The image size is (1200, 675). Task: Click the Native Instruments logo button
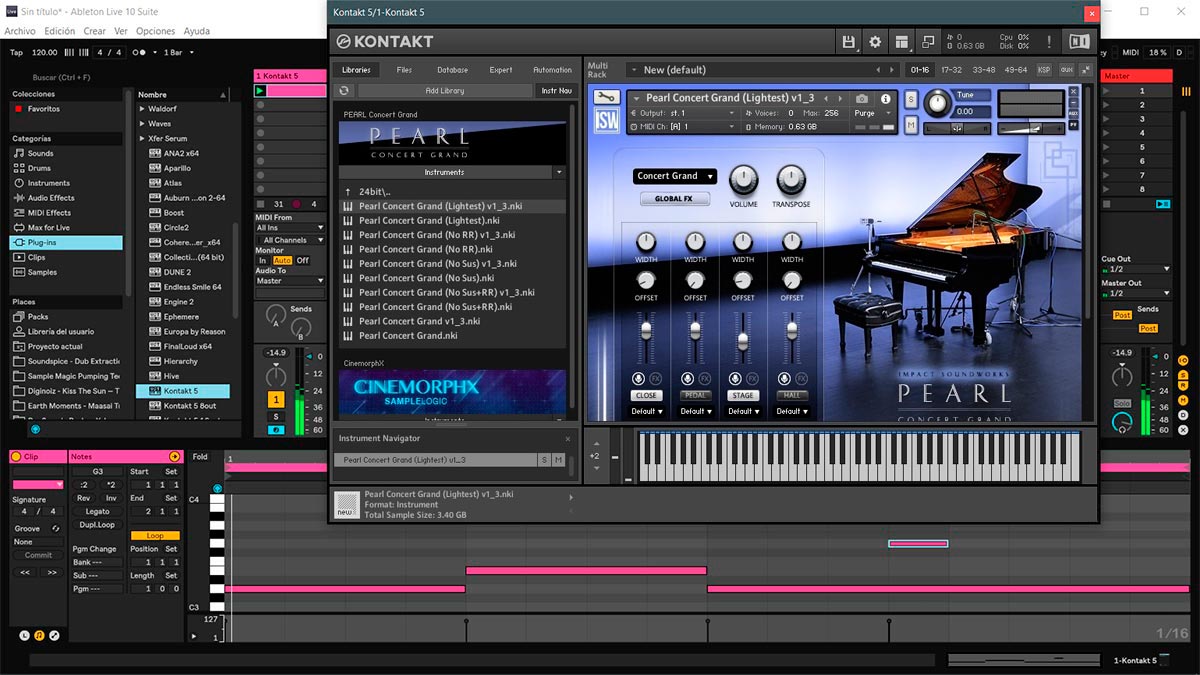pyautogui.click(x=1079, y=42)
